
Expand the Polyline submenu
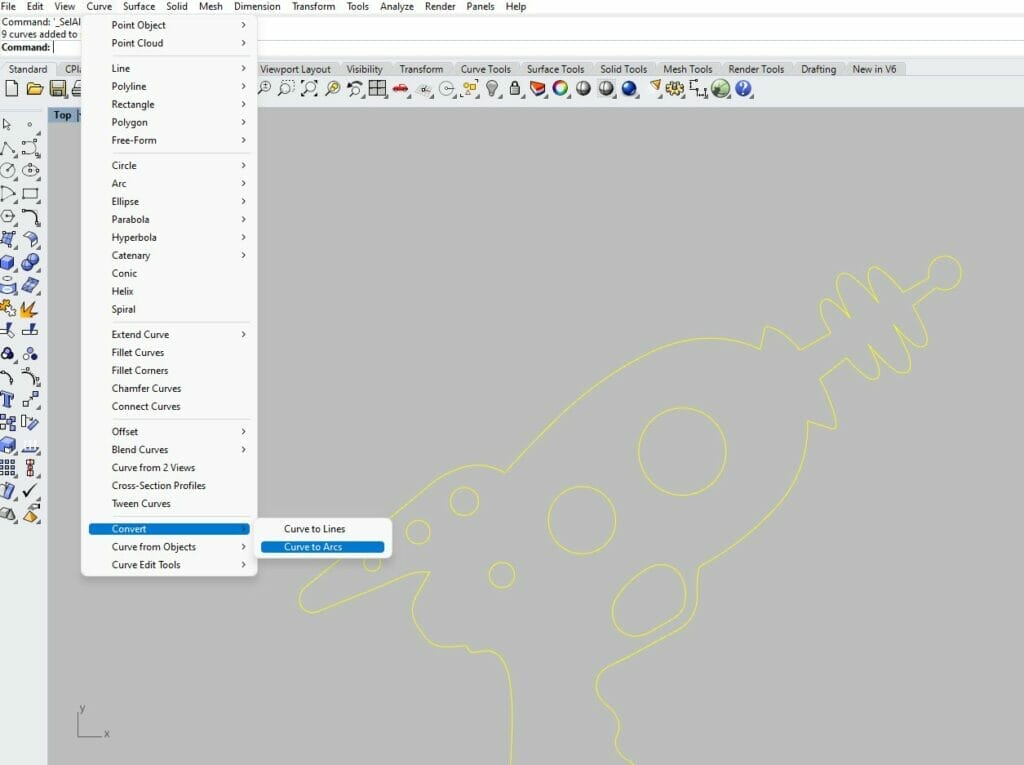click(x=169, y=86)
